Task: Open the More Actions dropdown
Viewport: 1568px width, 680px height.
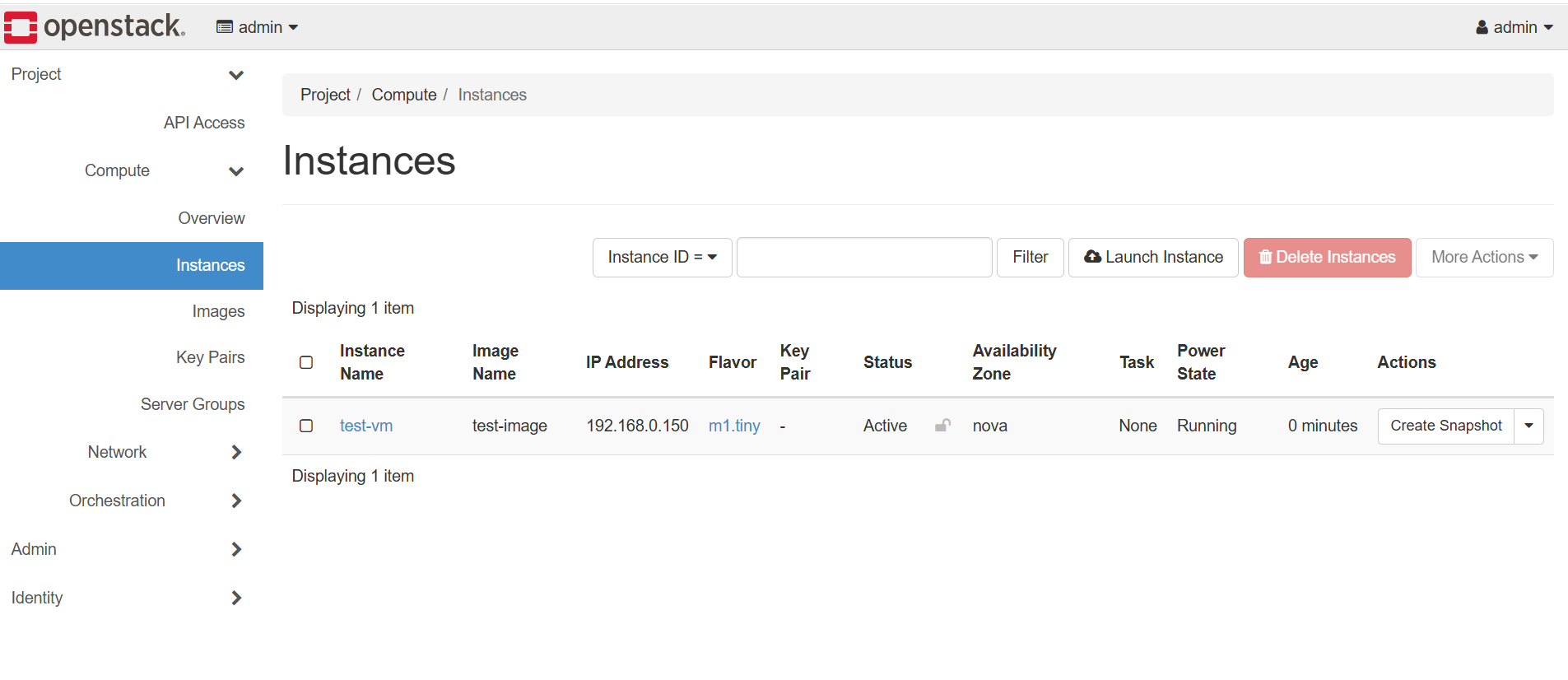Action: pyautogui.click(x=1484, y=258)
